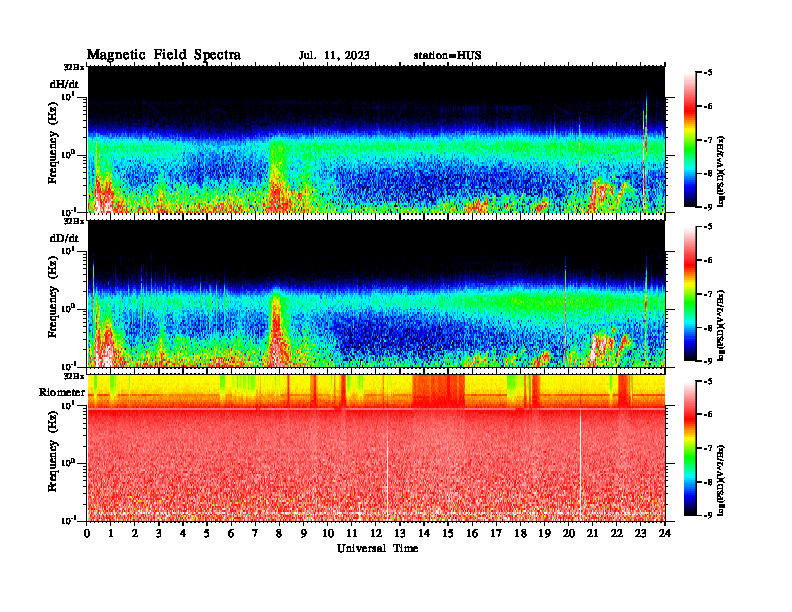792x612 pixels.
Task: Click the hour '14' tick label
Action: point(424,533)
